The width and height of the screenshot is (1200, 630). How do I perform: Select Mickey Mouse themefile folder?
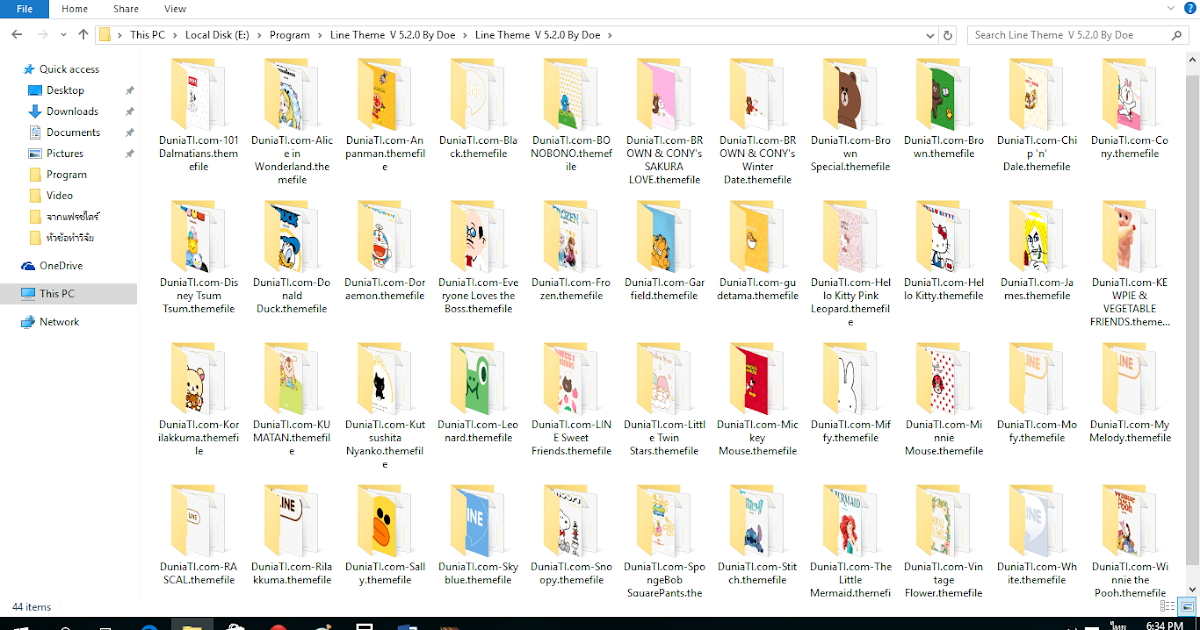point(757,398)
